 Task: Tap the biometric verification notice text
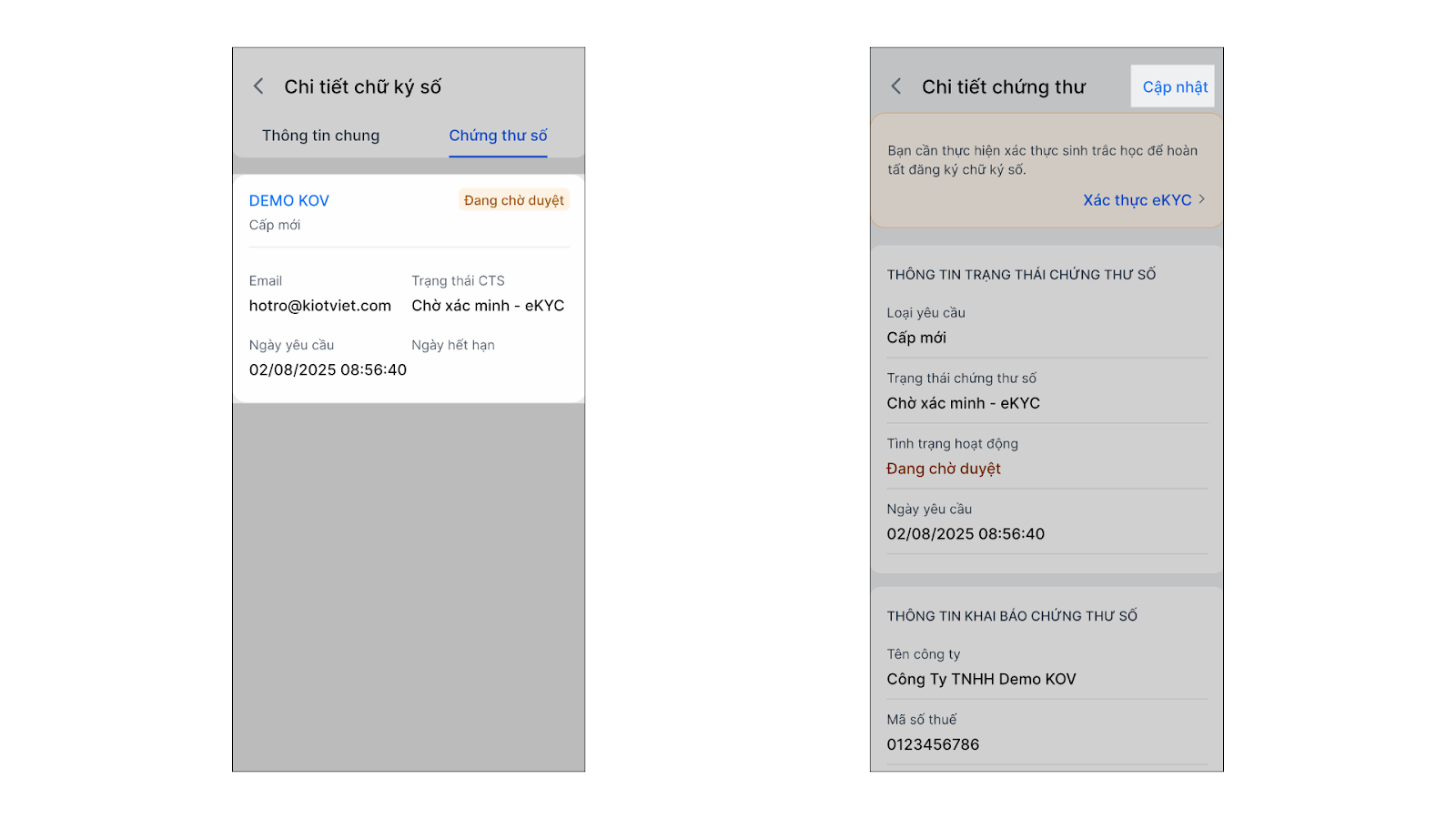pyautogui.click(x=1043, y=160)
